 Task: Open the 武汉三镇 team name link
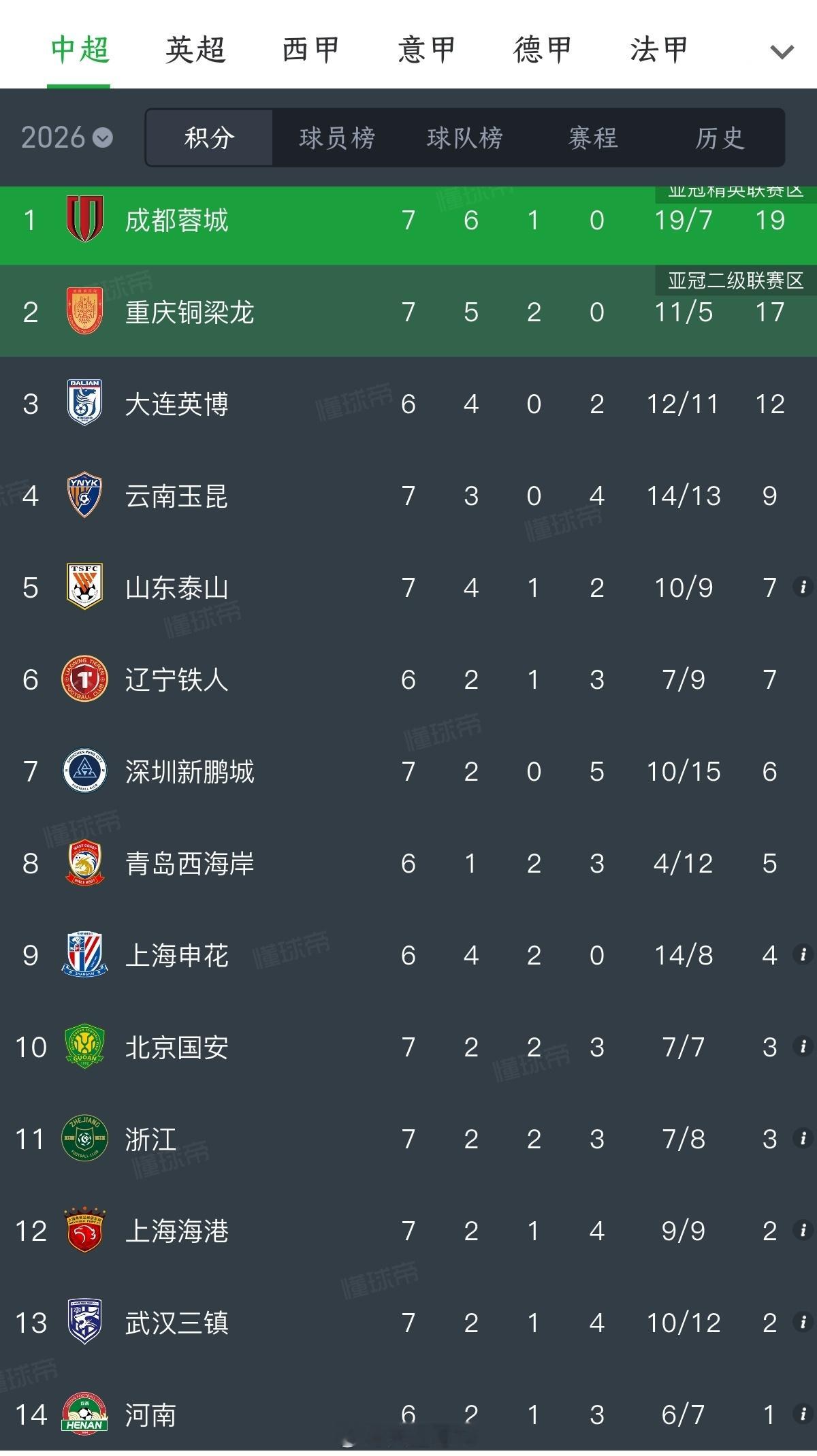[x=177, y=1323]
